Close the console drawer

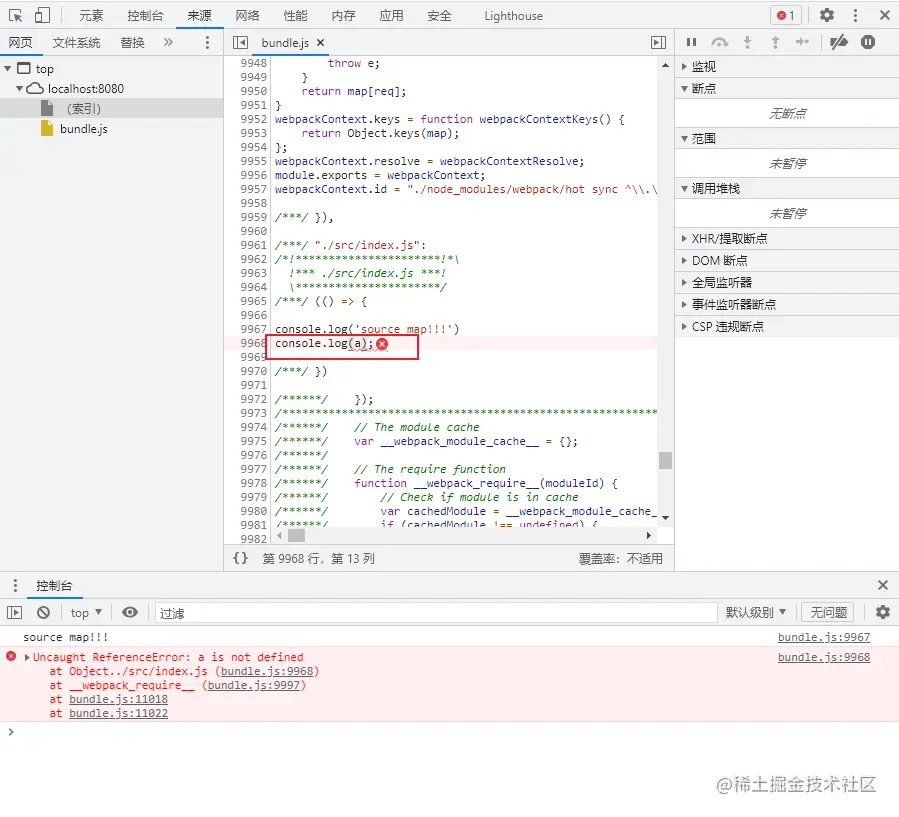pyautogui.click(x=882, y=585)
